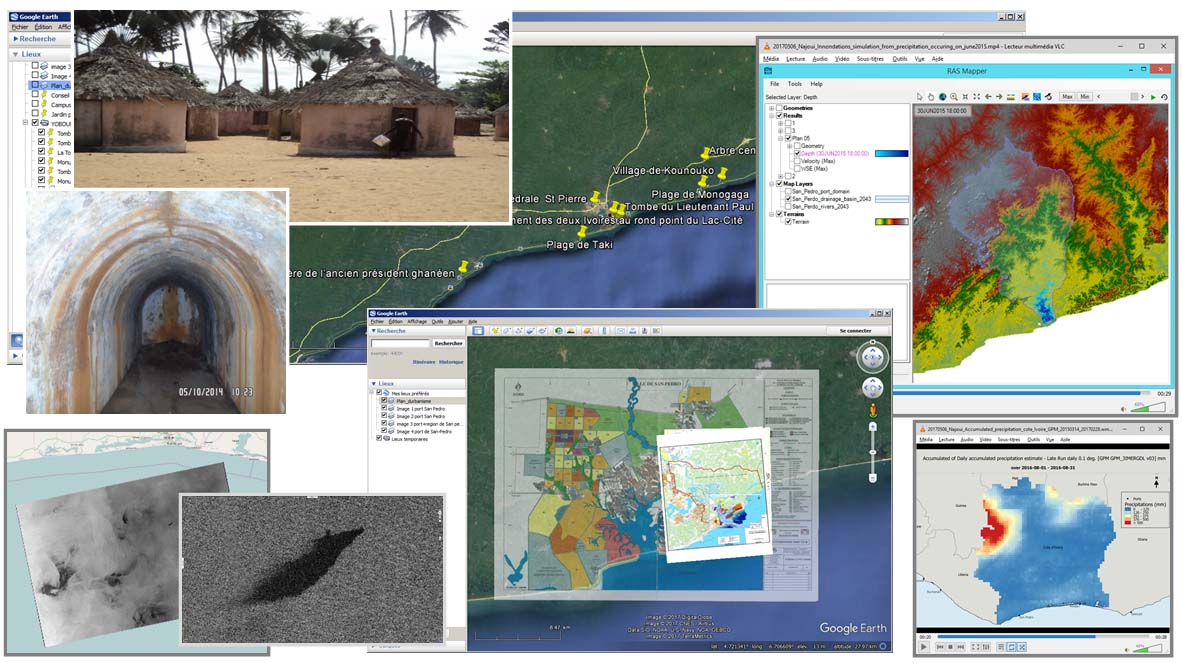
Task: Open the Affichage menu in San Pedro Google Earth
Action: (x=417, y=322)
